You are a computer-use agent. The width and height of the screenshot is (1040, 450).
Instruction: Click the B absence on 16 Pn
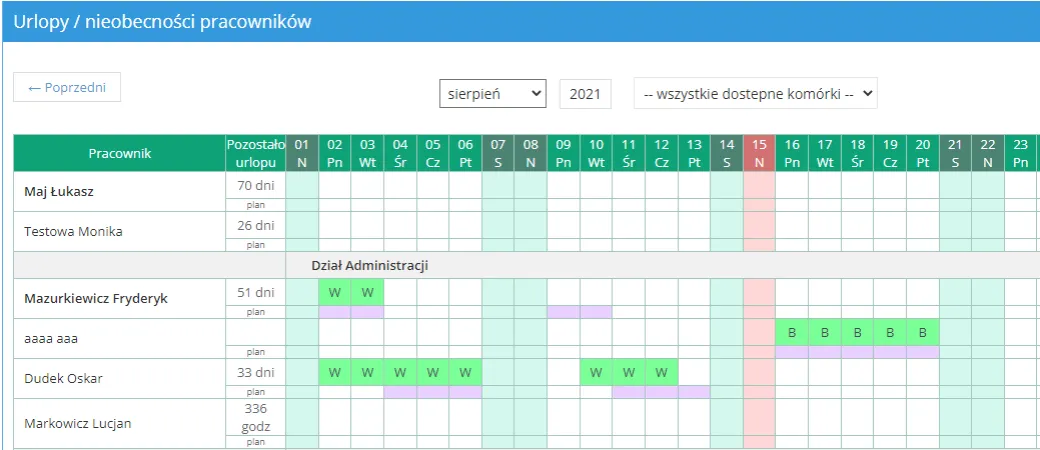pyautogui.click(x=792, y=333)
